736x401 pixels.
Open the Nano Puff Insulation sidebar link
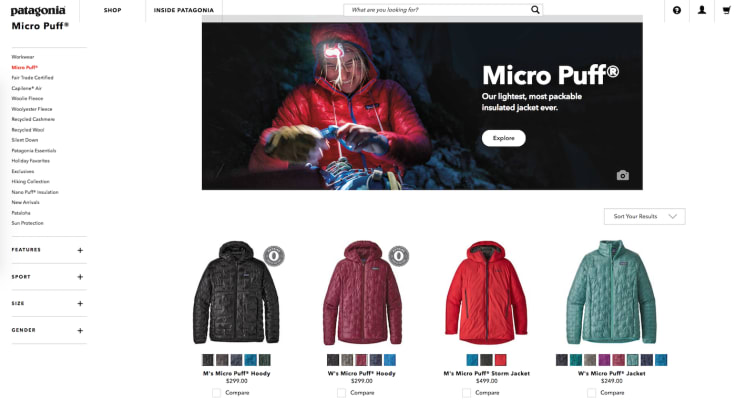pos(35,192)
